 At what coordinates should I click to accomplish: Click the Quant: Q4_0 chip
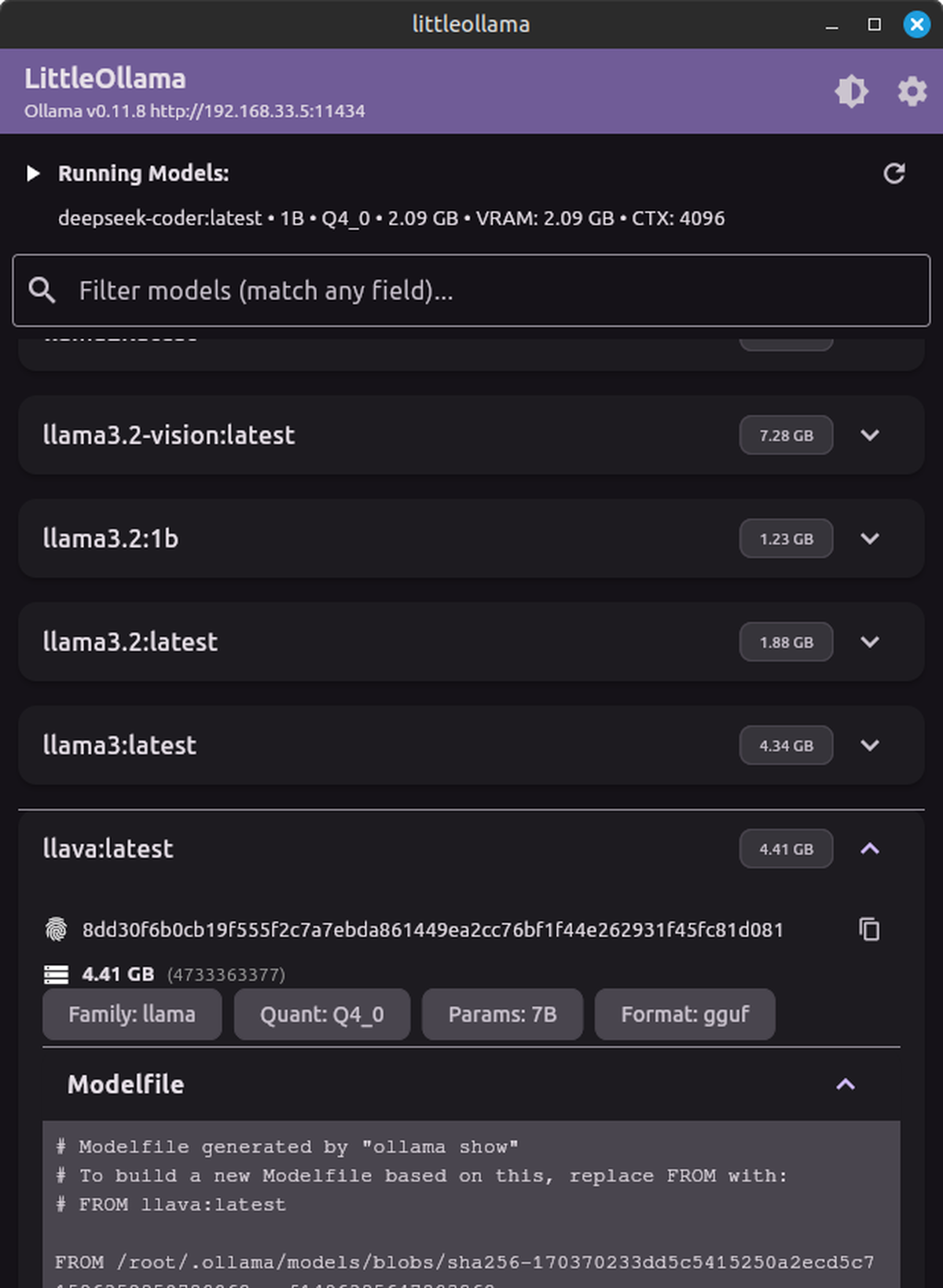(x=321, y=1015)
